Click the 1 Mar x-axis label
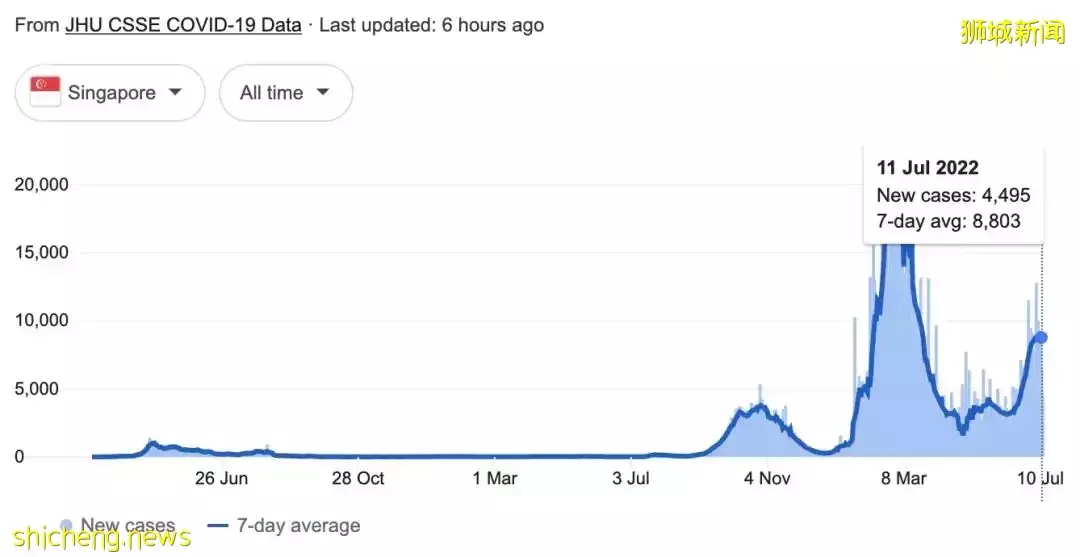The image size is (1080, 557). 495,478
